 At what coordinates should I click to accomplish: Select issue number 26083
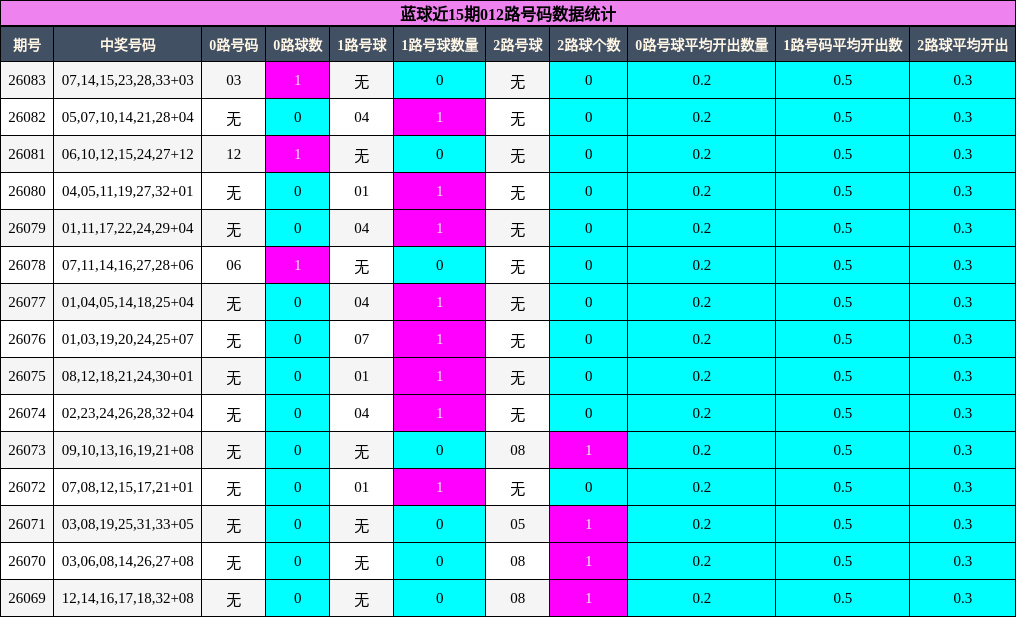tap(27, 80)
